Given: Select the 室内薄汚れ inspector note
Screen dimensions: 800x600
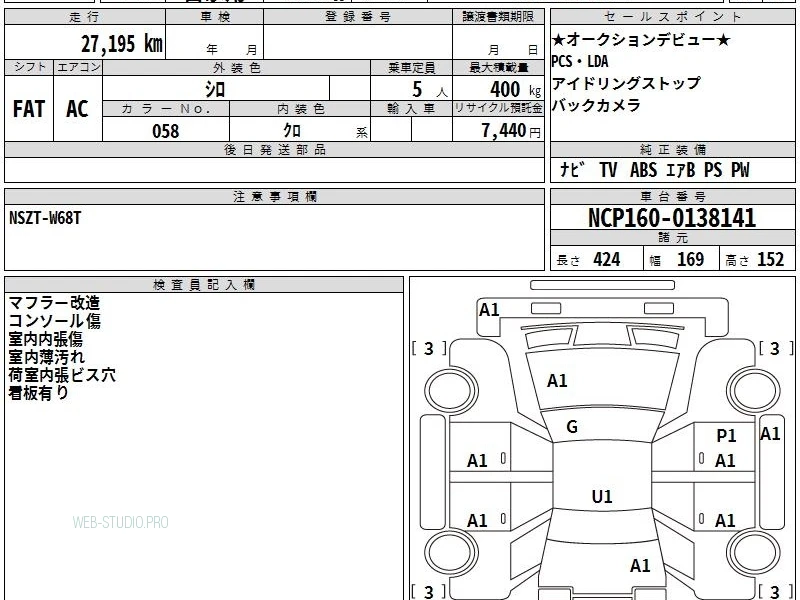Looking at the screenshot, I should tap(46, 357).
